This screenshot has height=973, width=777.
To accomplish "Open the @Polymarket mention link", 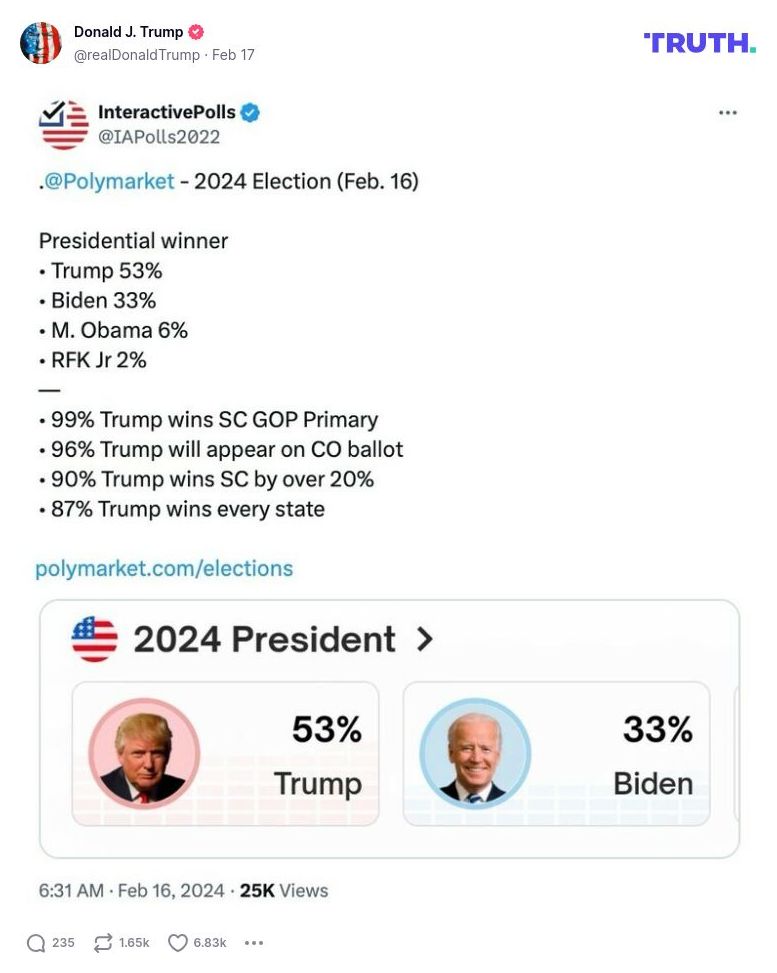I will tap(104, 182).
